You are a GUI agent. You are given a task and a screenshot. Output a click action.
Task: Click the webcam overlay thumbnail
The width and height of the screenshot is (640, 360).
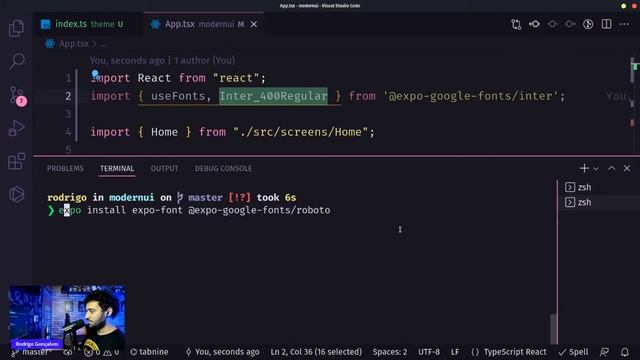click(67, 318)
